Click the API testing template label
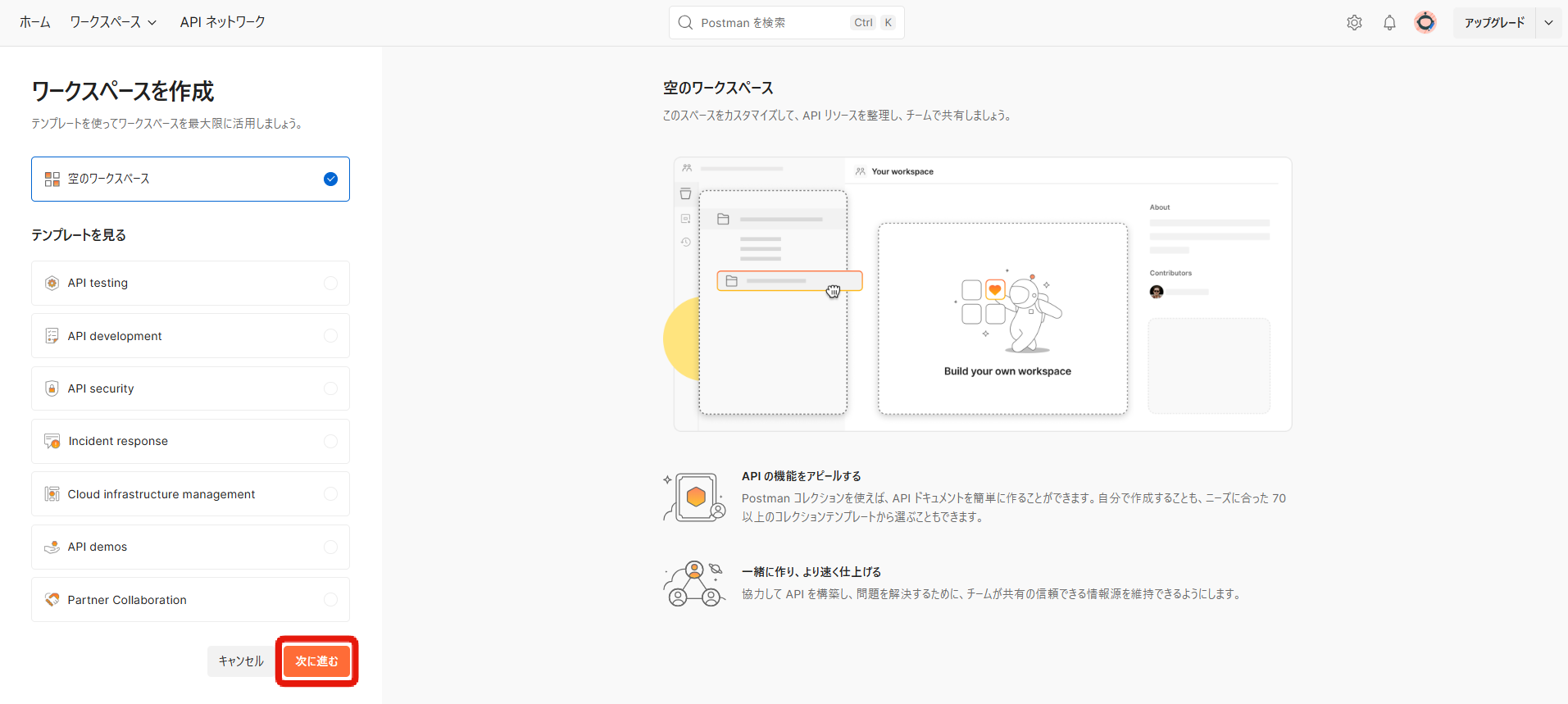Image resolution: width=1568 pixels, height=704 pixels. [98, 283]
